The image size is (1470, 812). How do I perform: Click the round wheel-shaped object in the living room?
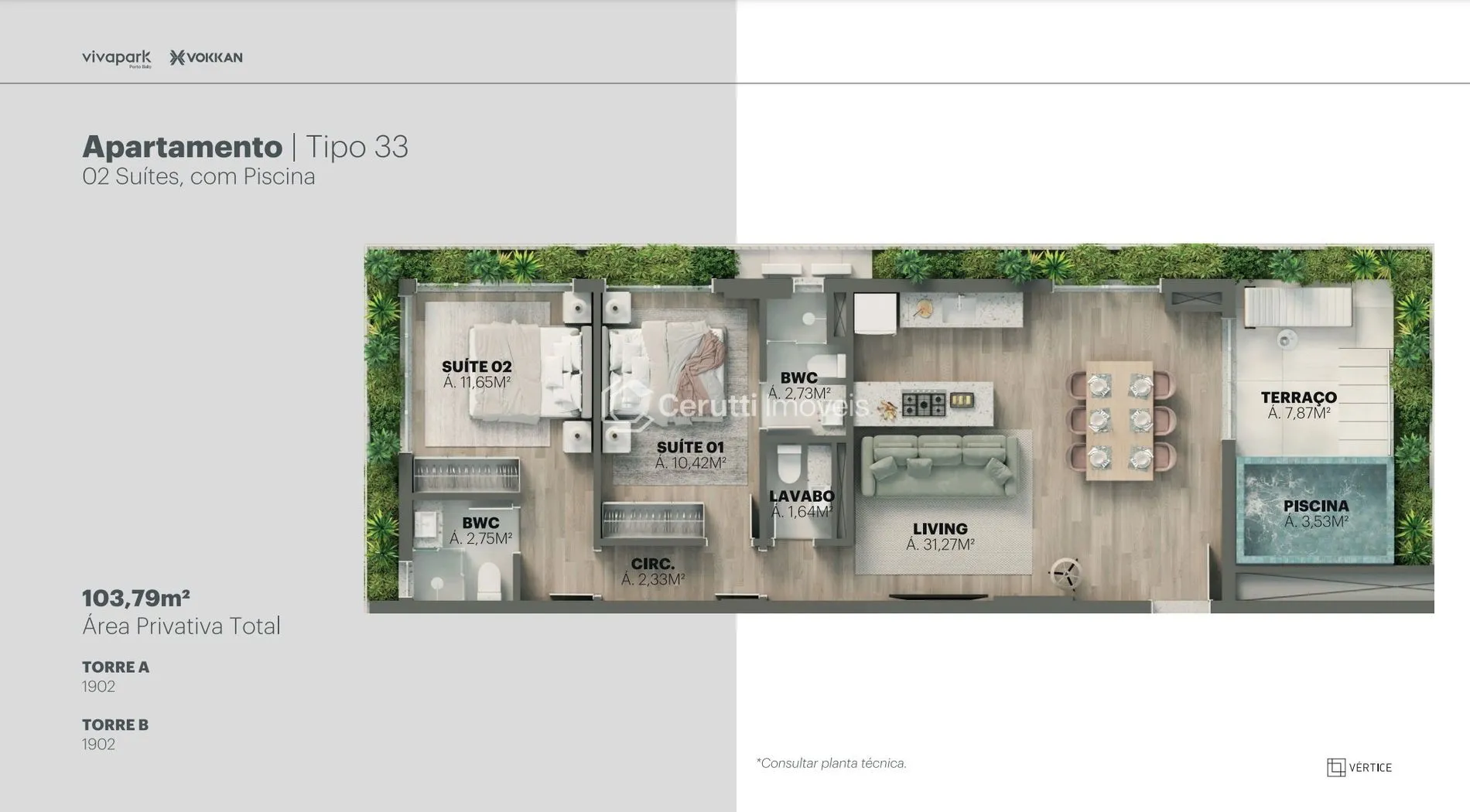pos(1065,573)
